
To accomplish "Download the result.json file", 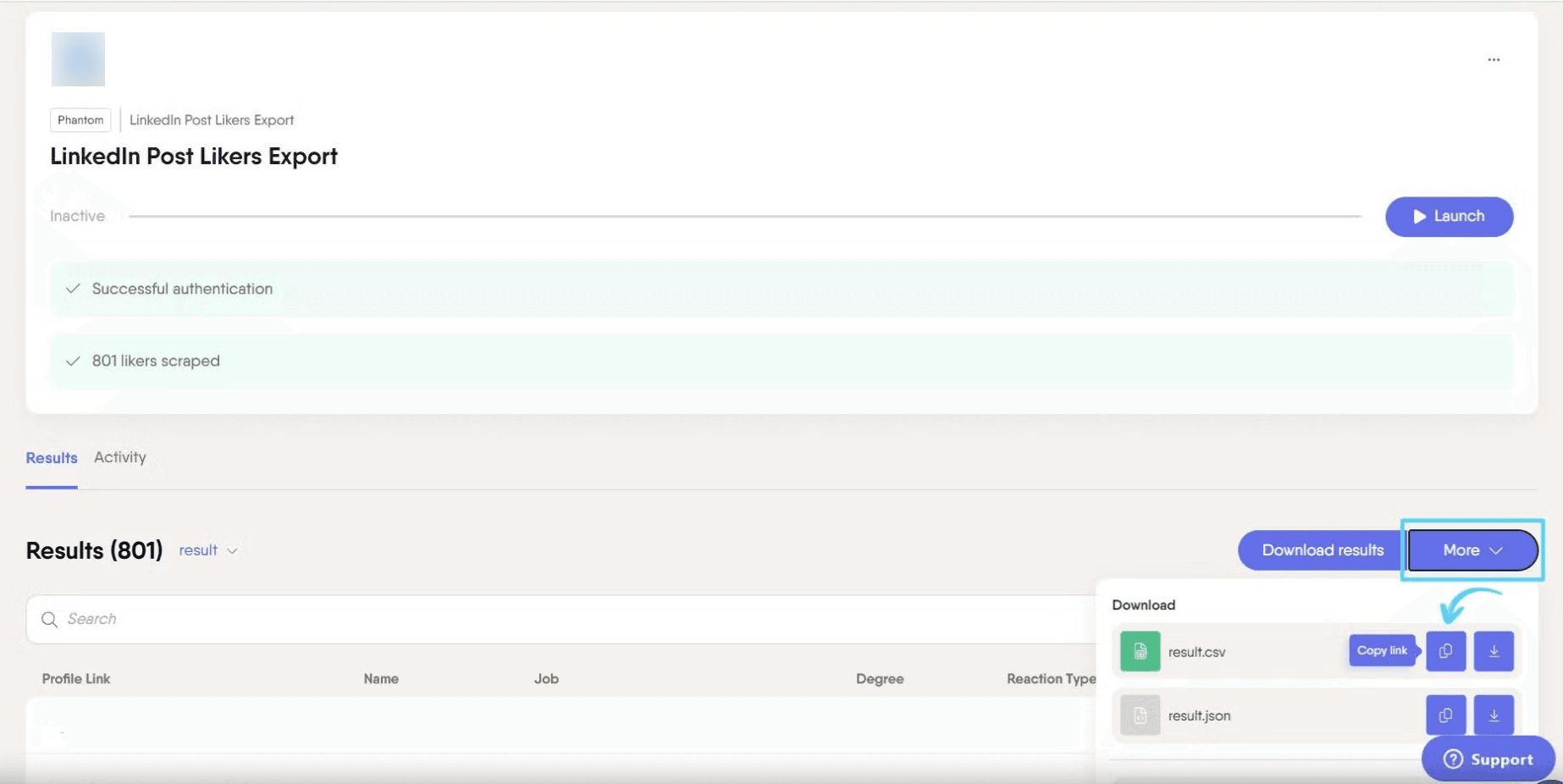I will click(x=1494, y=715).
